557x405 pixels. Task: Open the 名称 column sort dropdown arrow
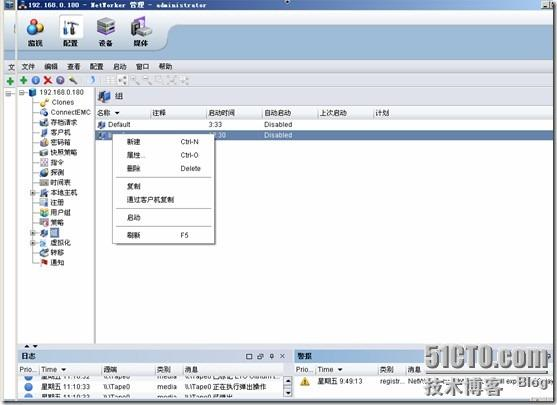point(117,113)
